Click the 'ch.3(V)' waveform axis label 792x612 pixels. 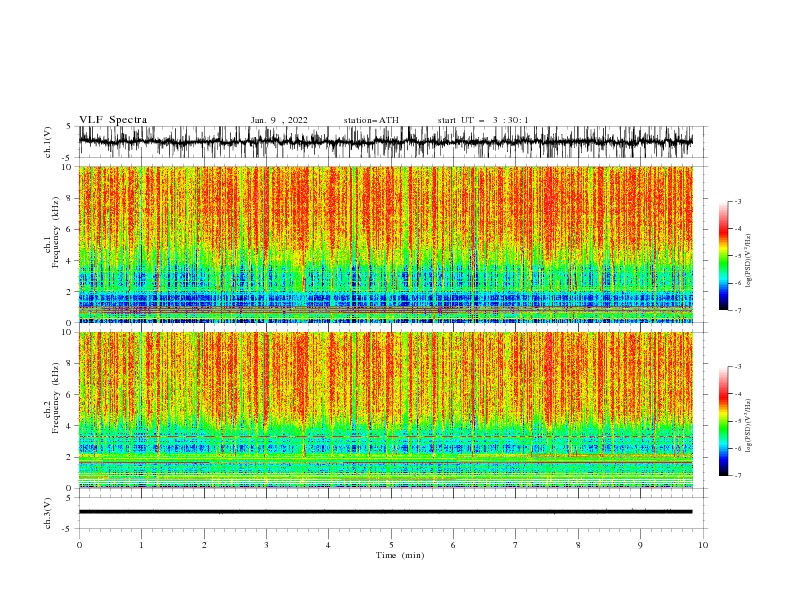point(48,513)
